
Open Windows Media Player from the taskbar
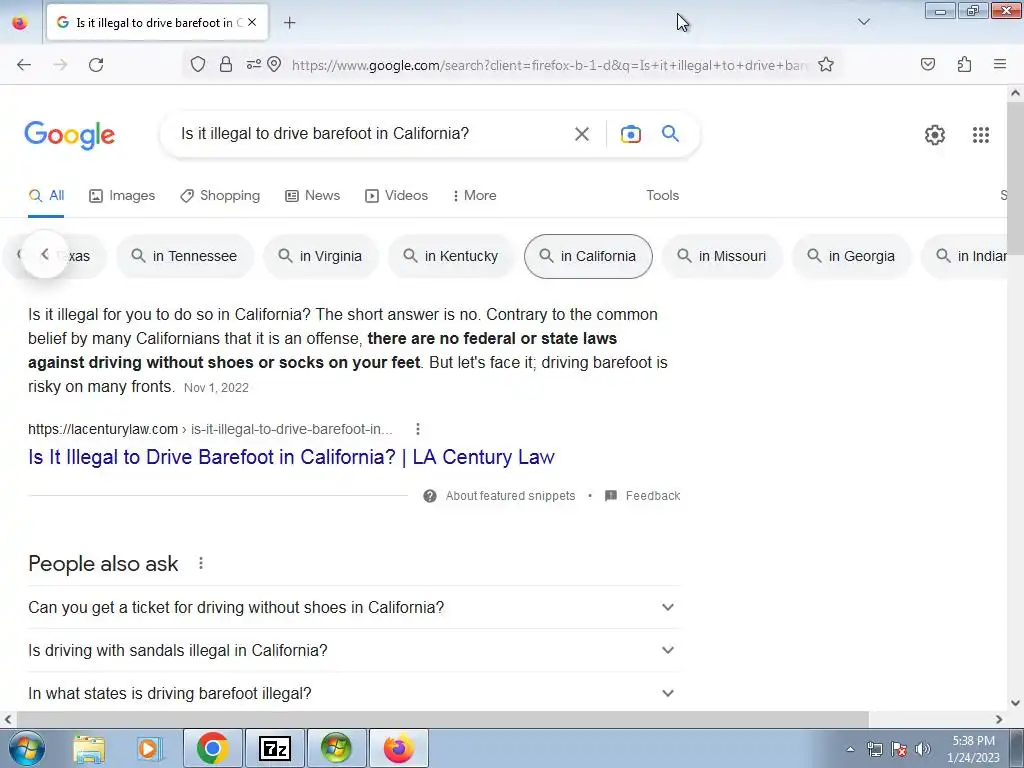pyautogui.click(x=148, y=748)
